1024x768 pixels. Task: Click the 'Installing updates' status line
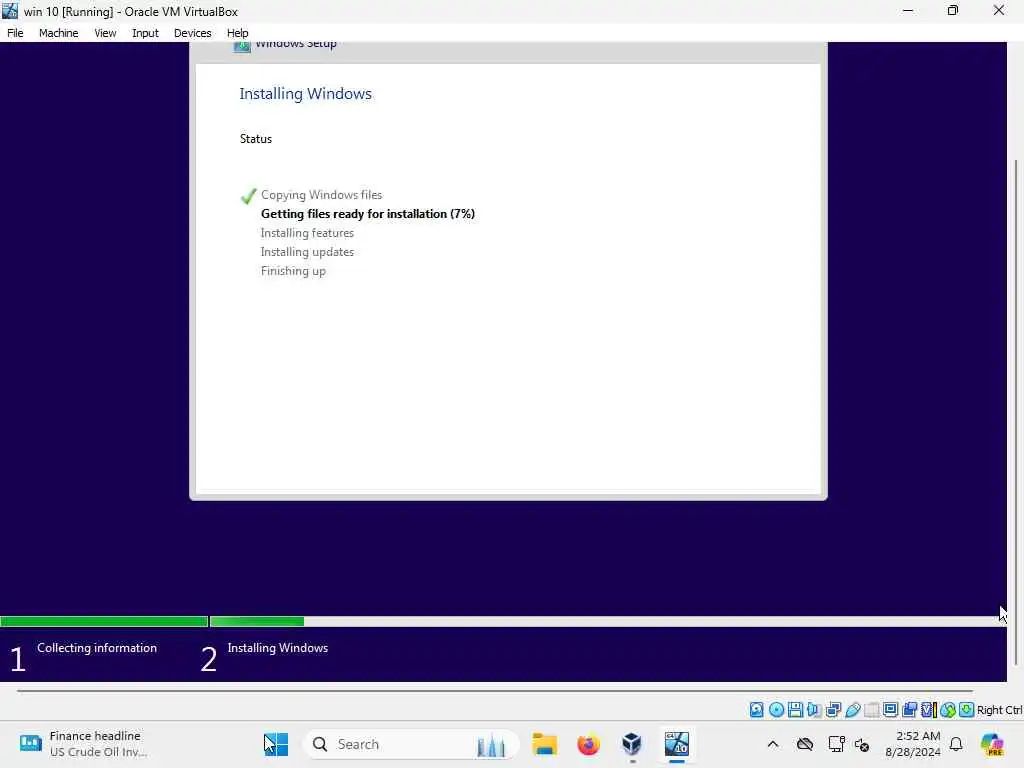tap(307, 251)
